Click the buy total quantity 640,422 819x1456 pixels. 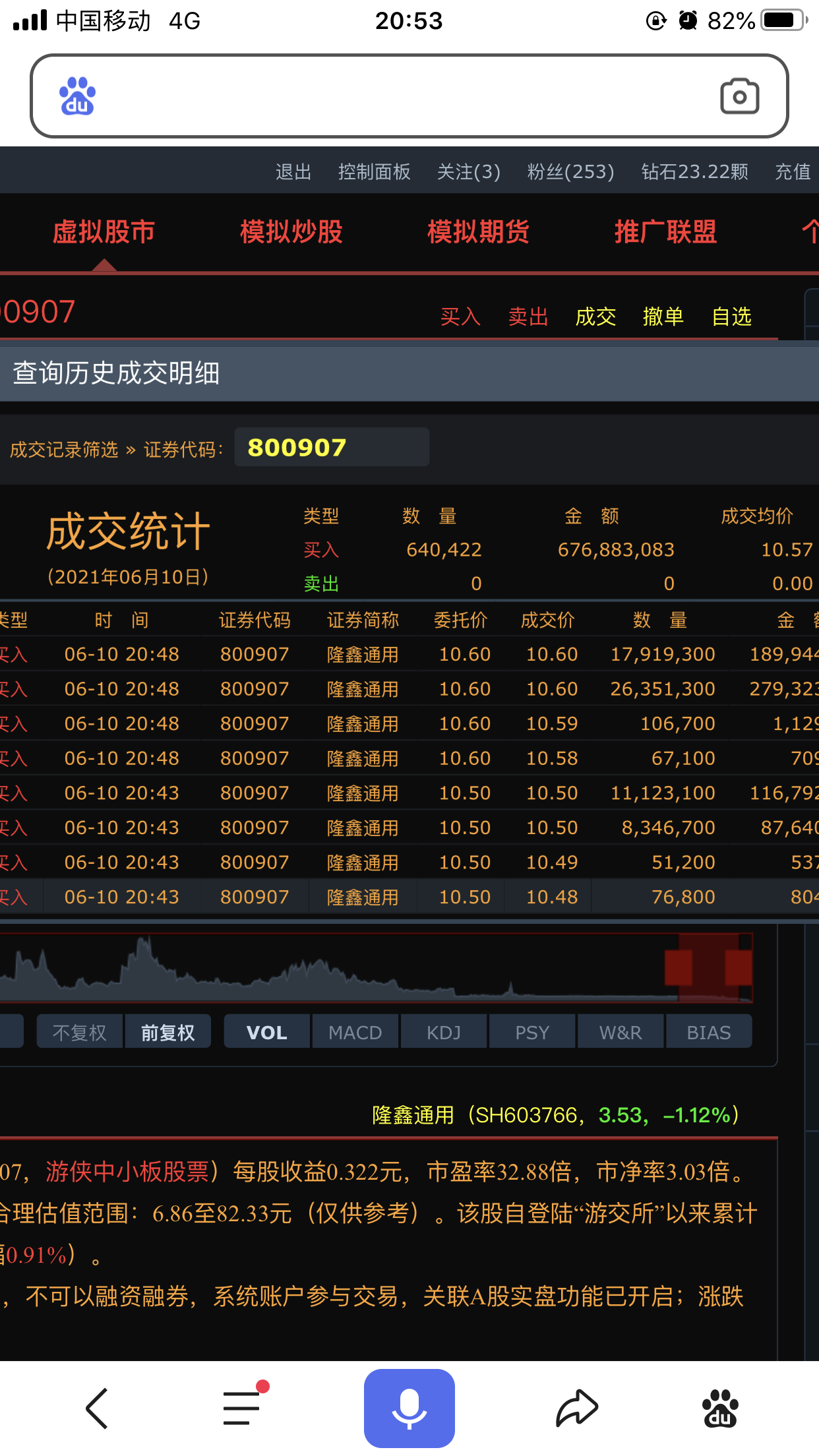[444, 550]
